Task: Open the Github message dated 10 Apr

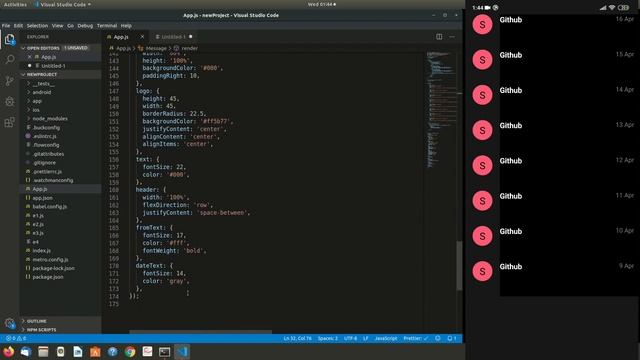Action: coord(553,236)
